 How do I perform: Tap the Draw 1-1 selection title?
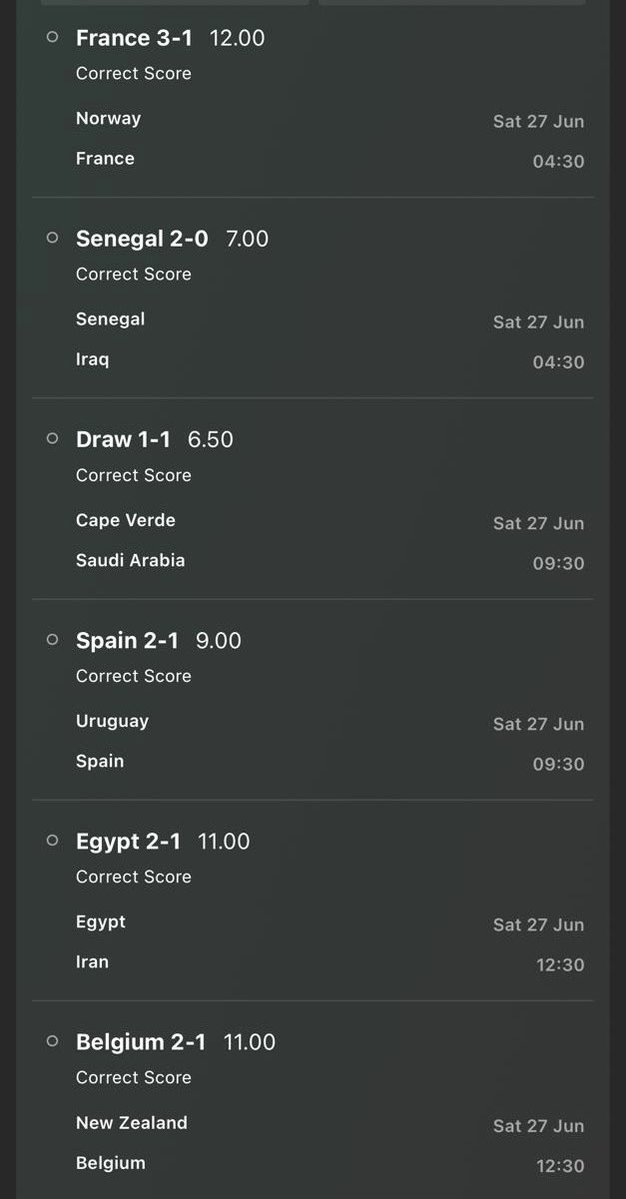coord(123,439)
